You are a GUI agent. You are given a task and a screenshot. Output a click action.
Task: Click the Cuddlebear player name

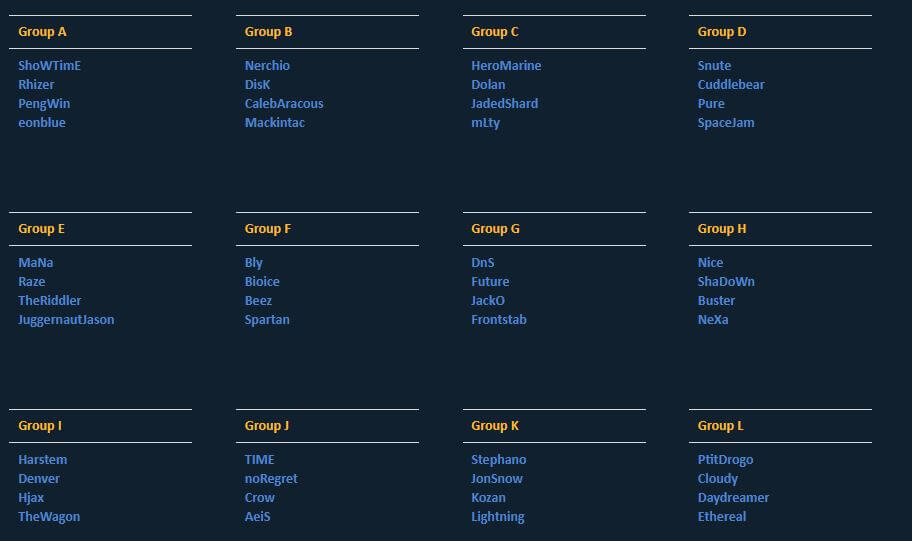click(x=731, y=85)
